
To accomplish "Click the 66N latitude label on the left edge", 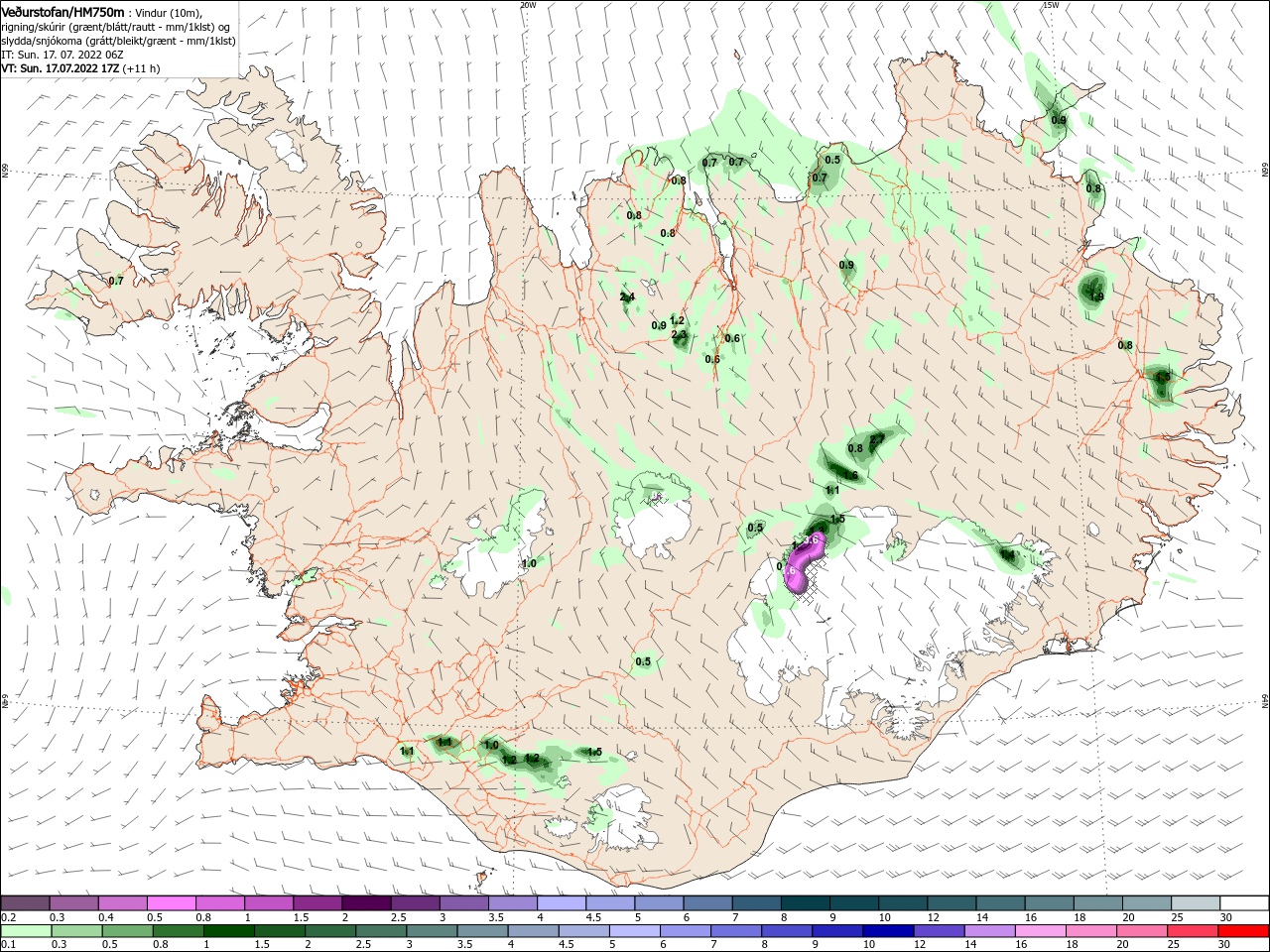I will [x=5, y=171].
